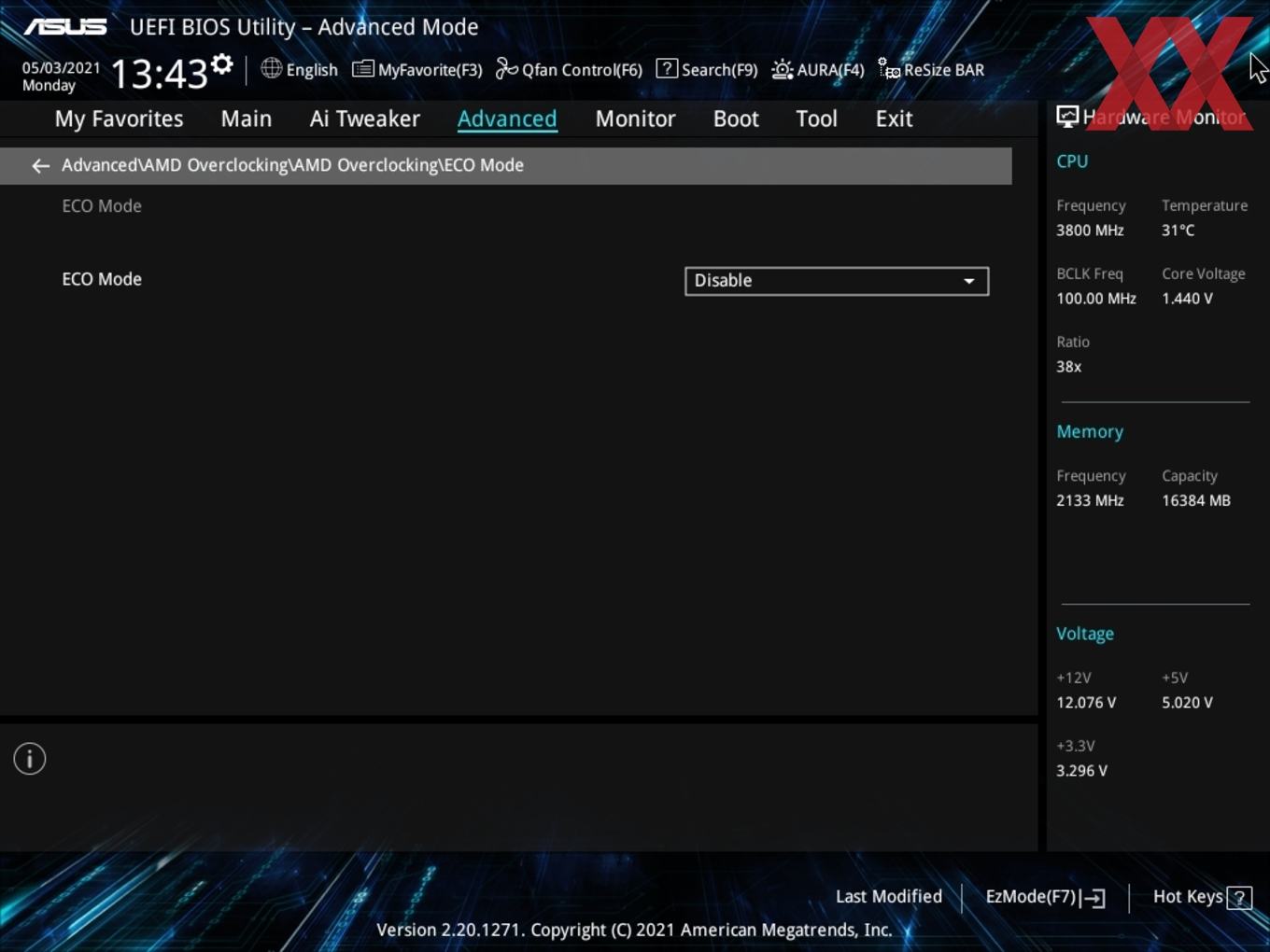The image size is (1270, 952).
Task: Click the back arrow in the breadcrumb bar
Action: click(40, 166)
